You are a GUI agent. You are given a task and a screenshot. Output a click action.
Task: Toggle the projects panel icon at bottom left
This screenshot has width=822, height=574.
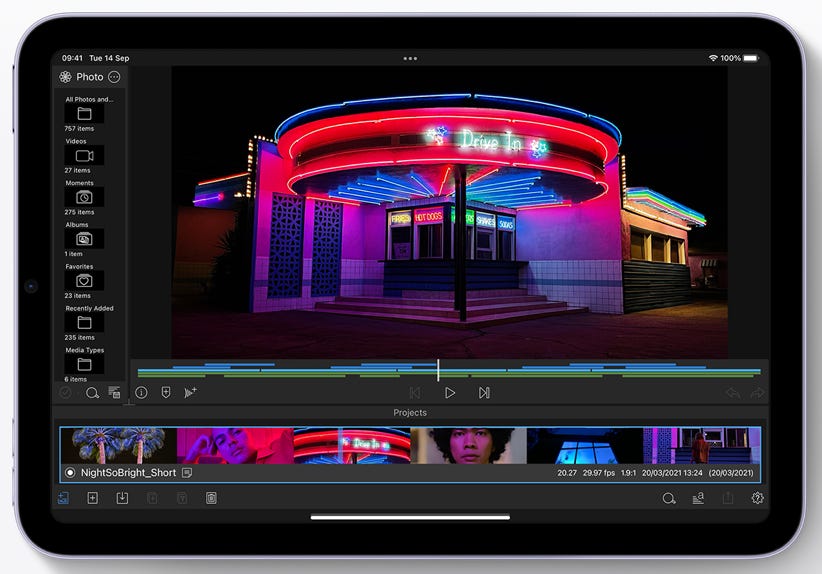(x=64, y=498)
